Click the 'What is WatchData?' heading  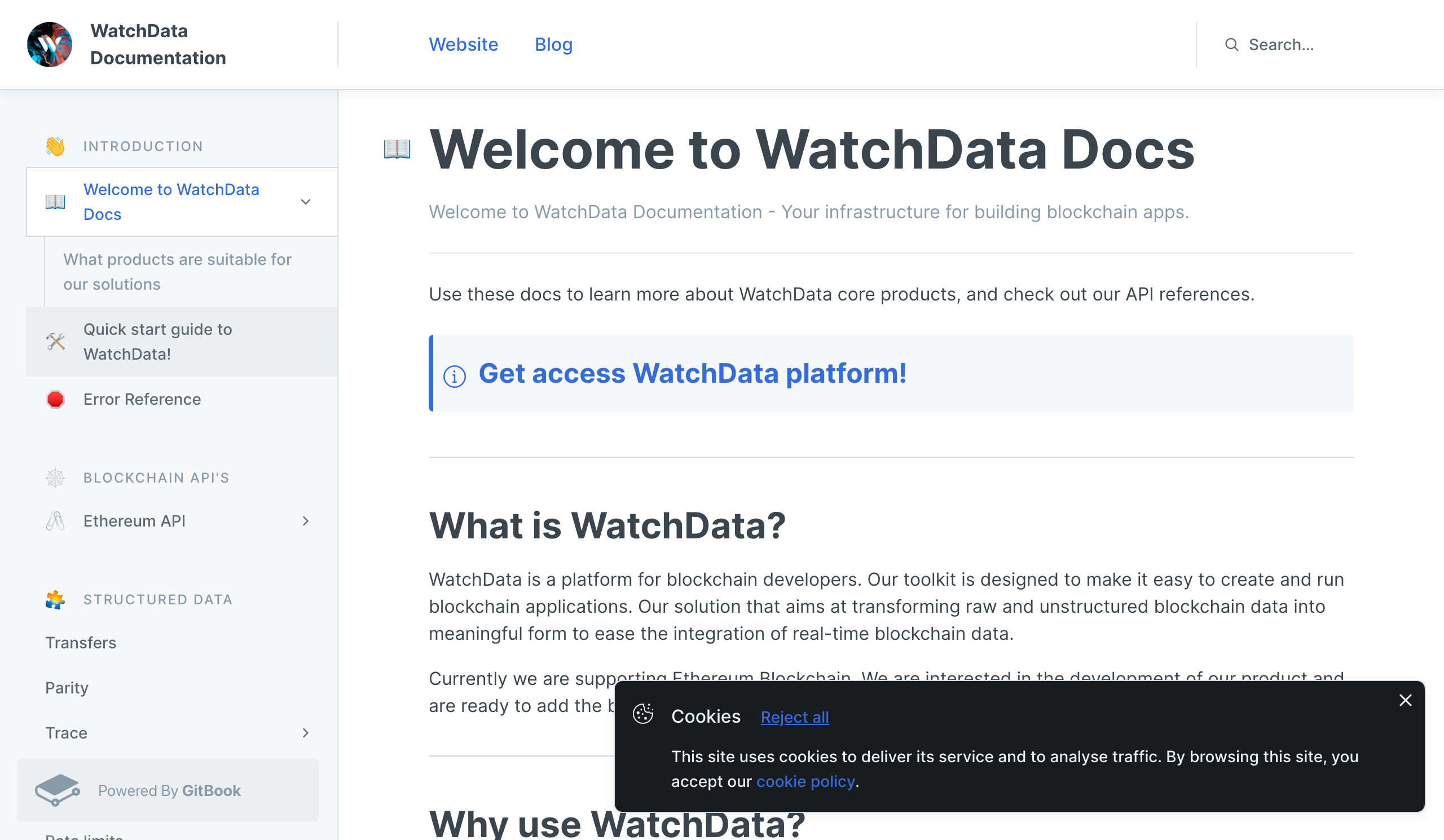click(607, 525)
